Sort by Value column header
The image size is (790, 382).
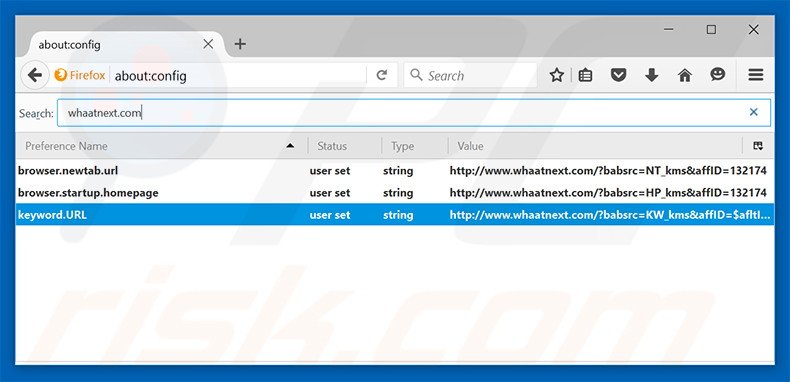click(x=595, y=146)
